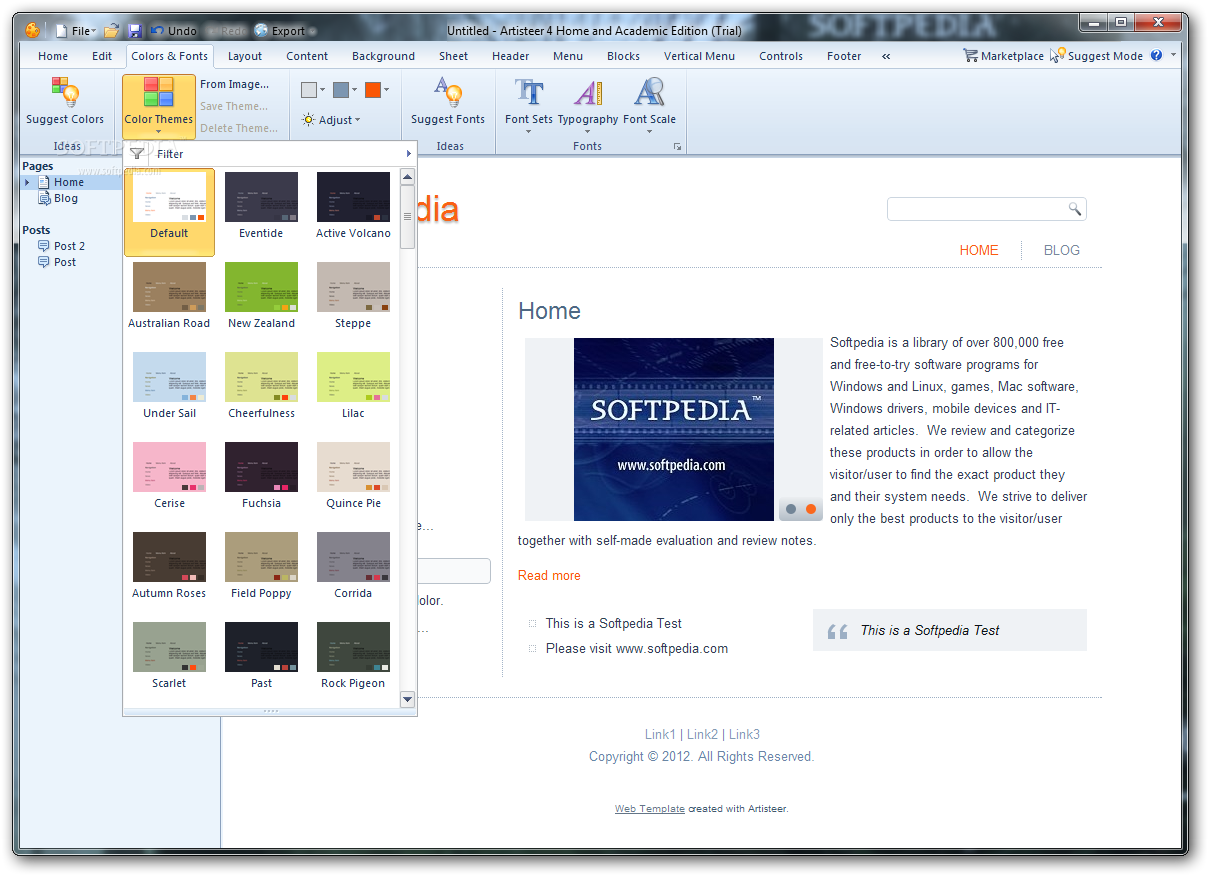Screen dimensions: 1209x876
Task: Click the blue Help question mark icon
Action: tap(1157, 56)
